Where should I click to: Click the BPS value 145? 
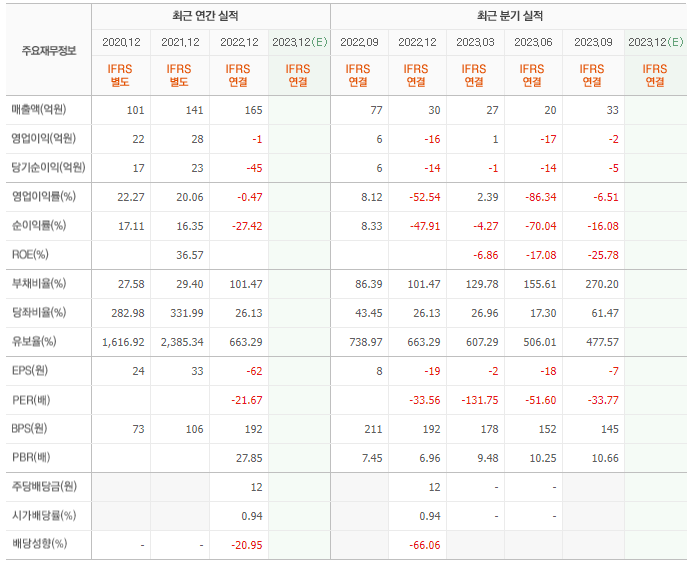[610, 429]
